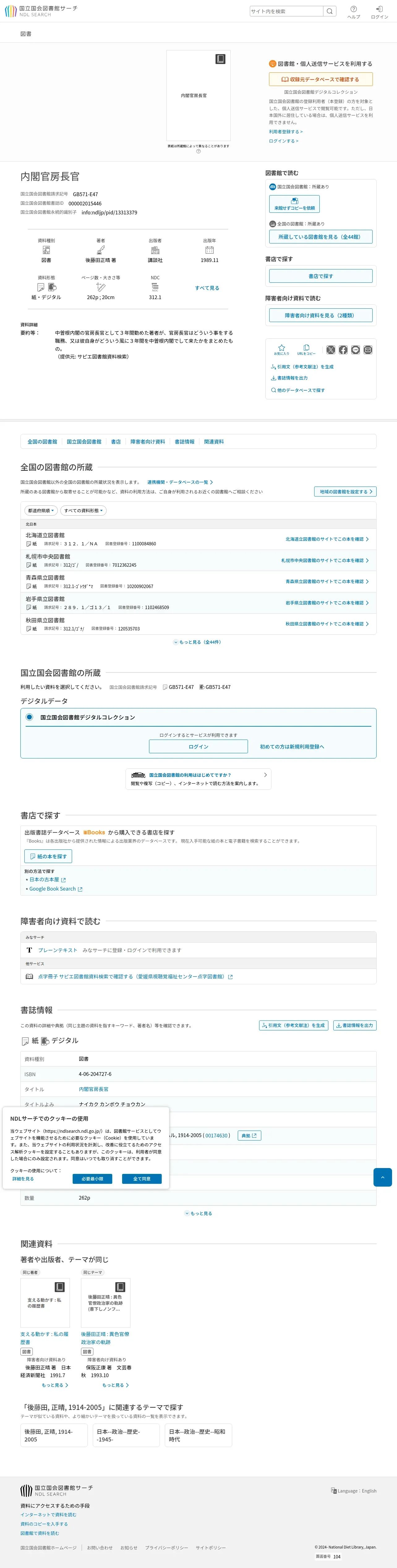This screenshot has width=397, height=1568.
Task: Click external link icon after 日本の古本屋
Action: point(63,880)
